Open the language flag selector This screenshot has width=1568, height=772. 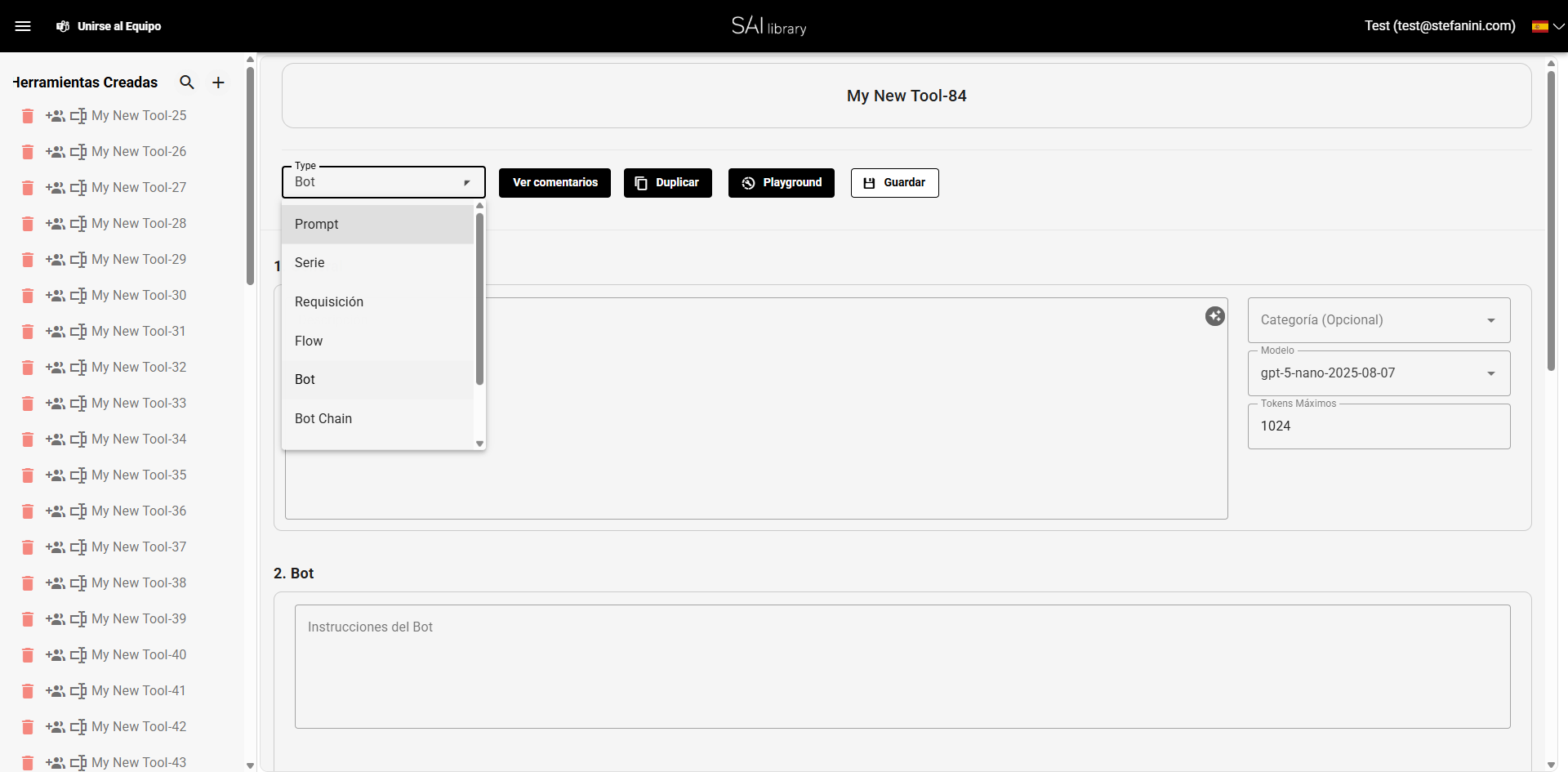1547,26
